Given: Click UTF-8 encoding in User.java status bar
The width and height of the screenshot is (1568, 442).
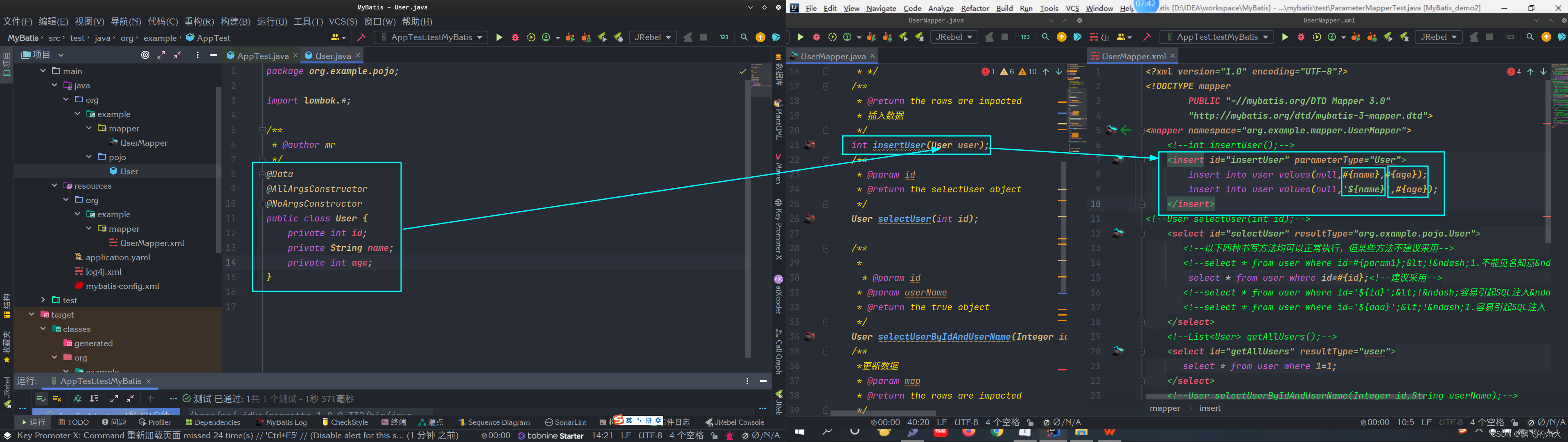Looking at the screenshot, I should click(651, 435).
